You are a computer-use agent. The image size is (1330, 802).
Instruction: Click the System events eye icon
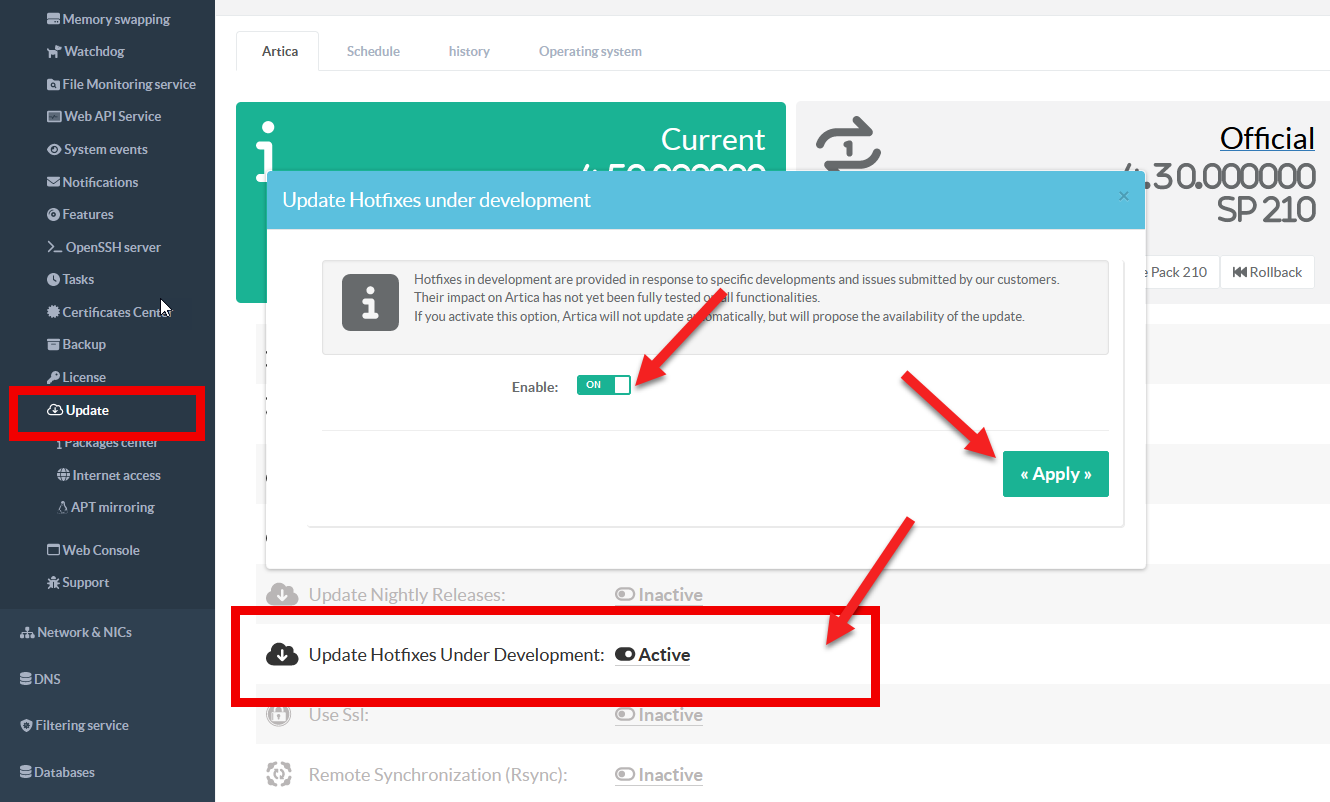55,150
